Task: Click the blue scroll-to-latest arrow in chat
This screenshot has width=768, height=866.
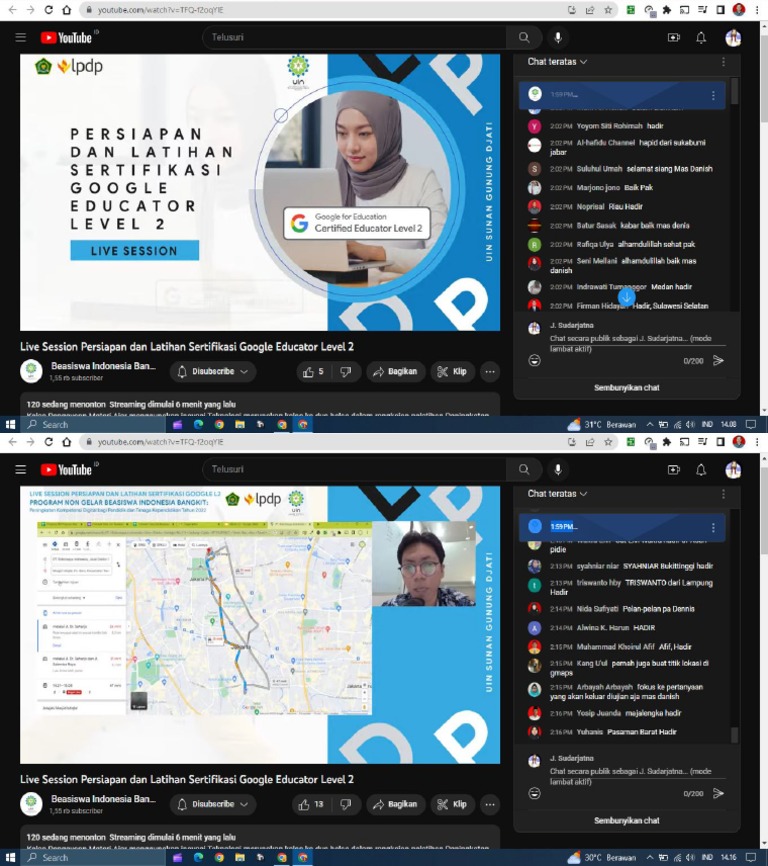Action: coord(626,297)
